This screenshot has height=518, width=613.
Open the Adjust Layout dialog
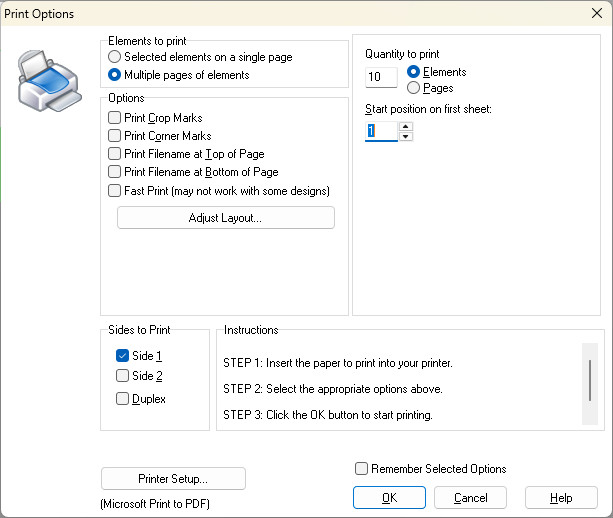point(226,218)
